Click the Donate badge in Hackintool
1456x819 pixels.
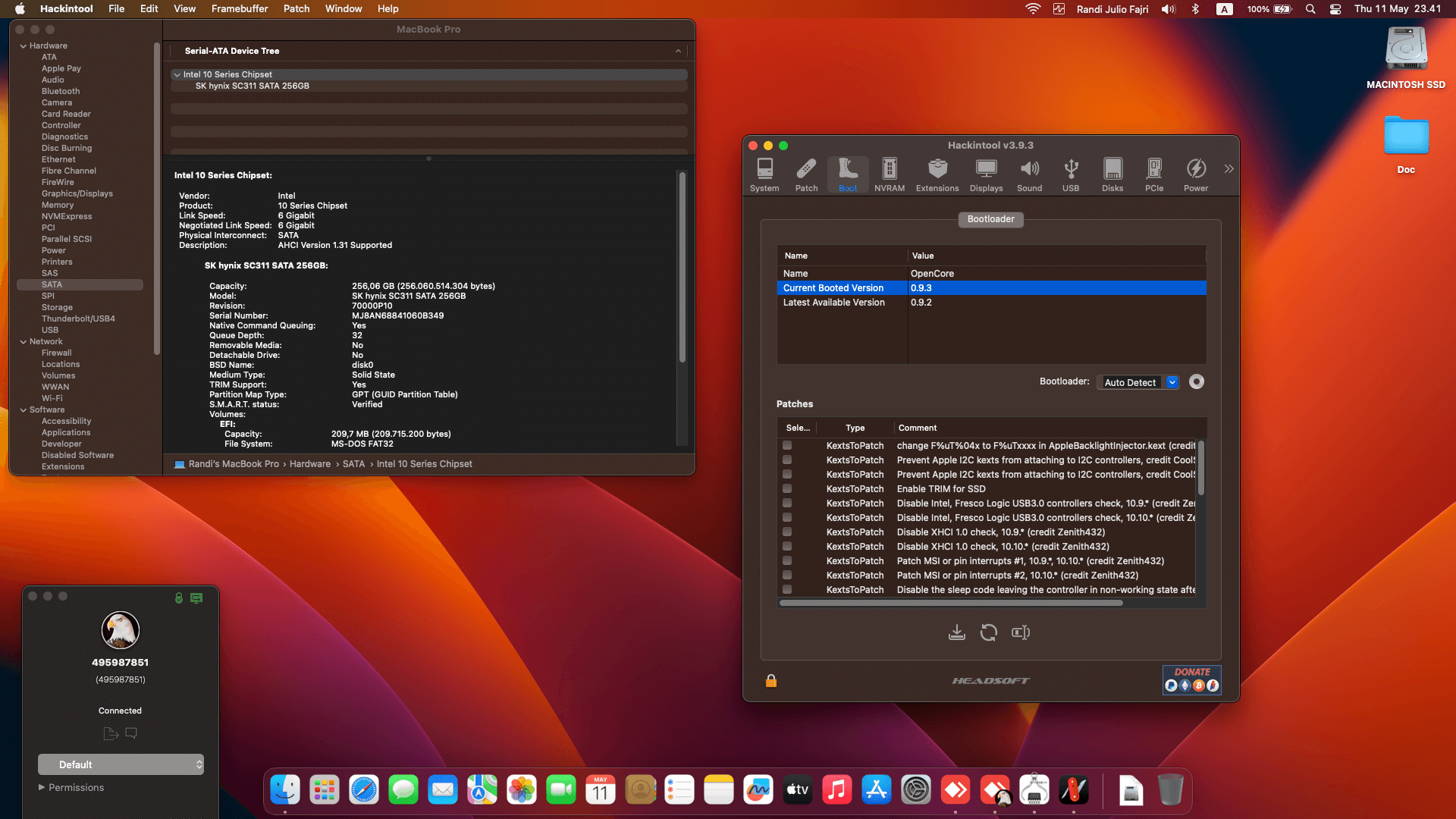(x=1192, y=679)
